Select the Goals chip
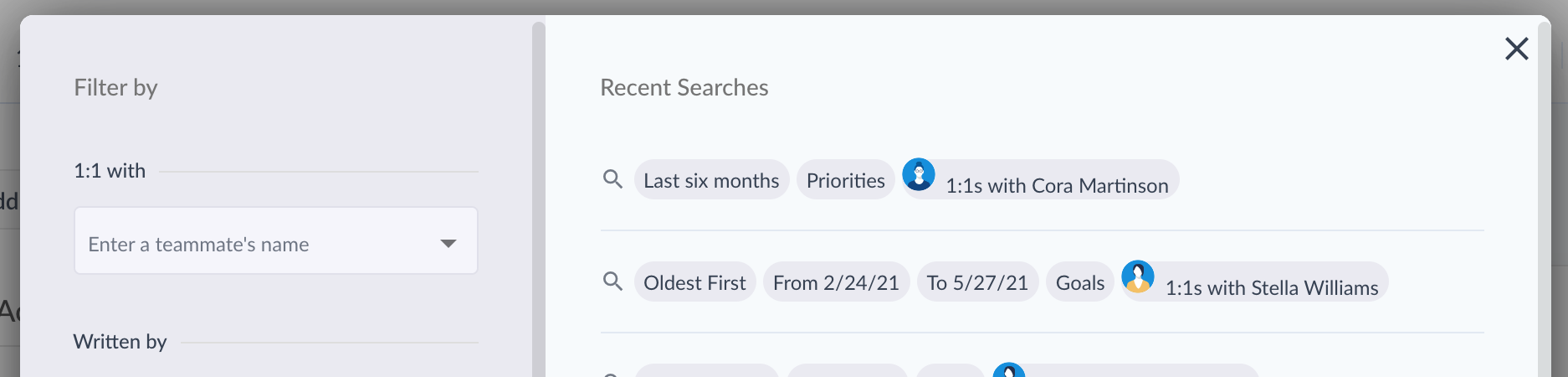This screenshot has height=377, width=1568. click(1080, 282)
